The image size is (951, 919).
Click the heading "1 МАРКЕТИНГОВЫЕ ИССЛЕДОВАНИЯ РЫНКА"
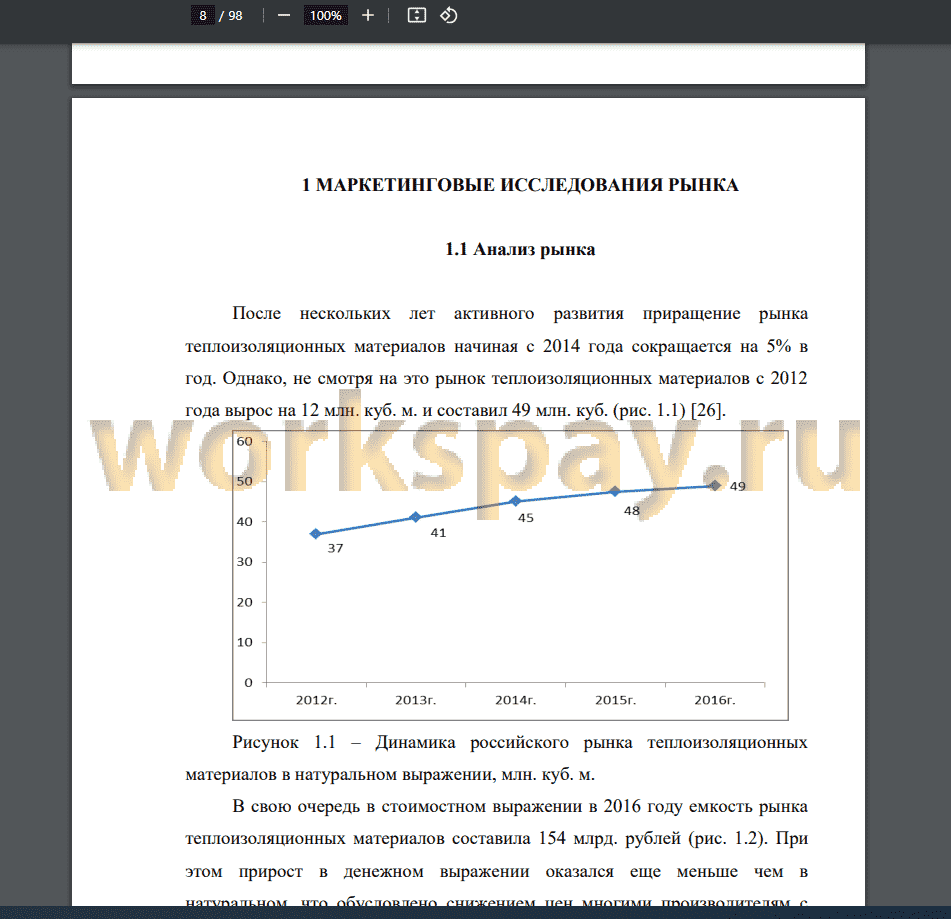(x=520, y=185)
